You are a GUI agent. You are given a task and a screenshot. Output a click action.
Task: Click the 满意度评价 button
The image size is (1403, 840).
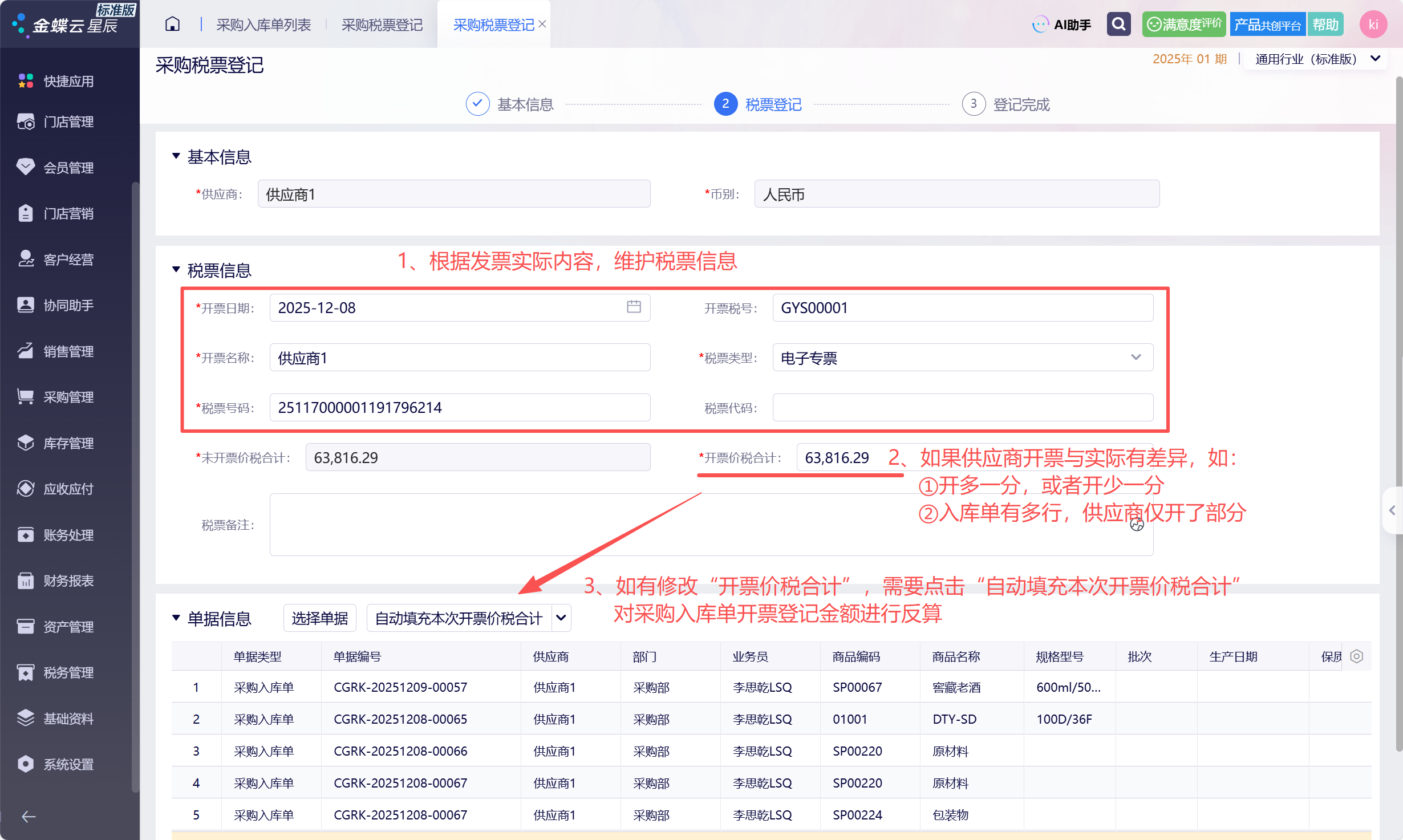pyautogui.click(x=1183, y=25)
